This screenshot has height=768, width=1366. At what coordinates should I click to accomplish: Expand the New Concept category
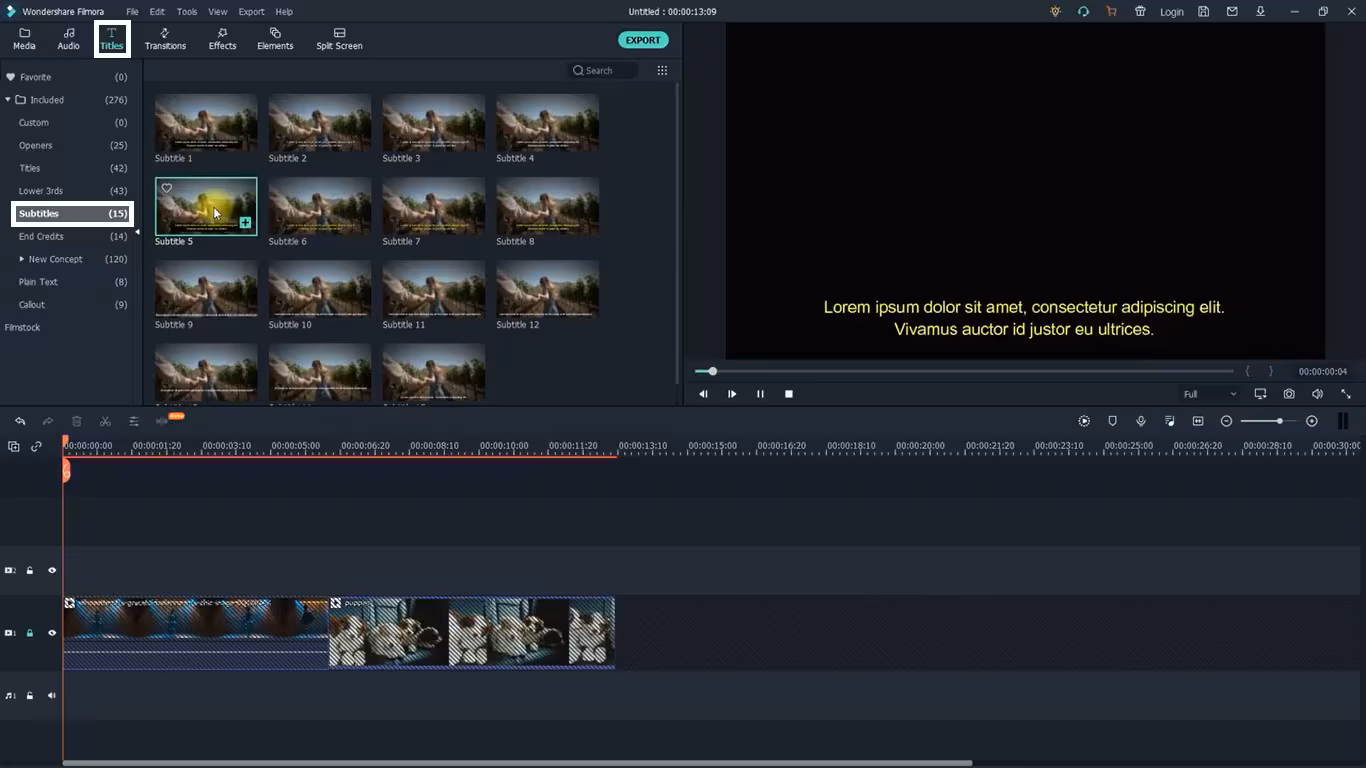point(22,259)
